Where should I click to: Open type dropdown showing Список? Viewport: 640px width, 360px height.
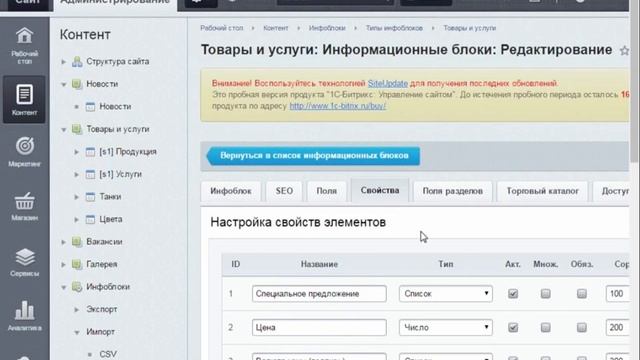[x=446, y=293]
